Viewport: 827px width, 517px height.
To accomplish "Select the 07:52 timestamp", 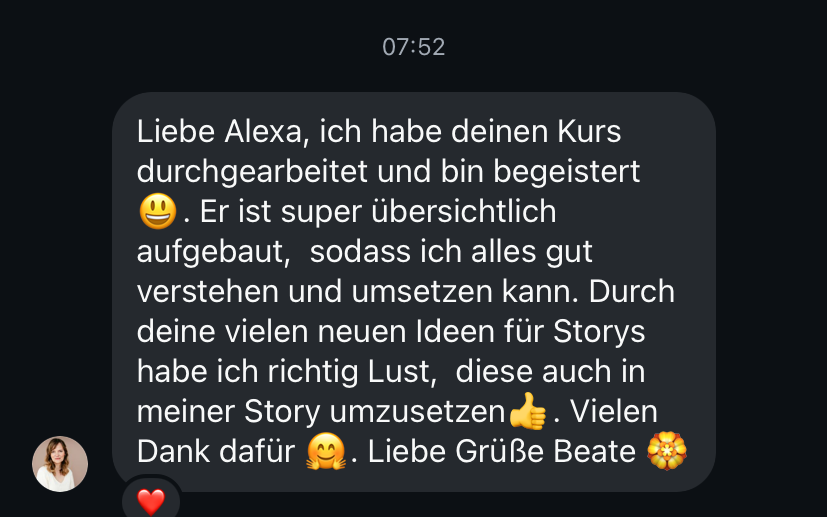I will click(x=414, y=47).
